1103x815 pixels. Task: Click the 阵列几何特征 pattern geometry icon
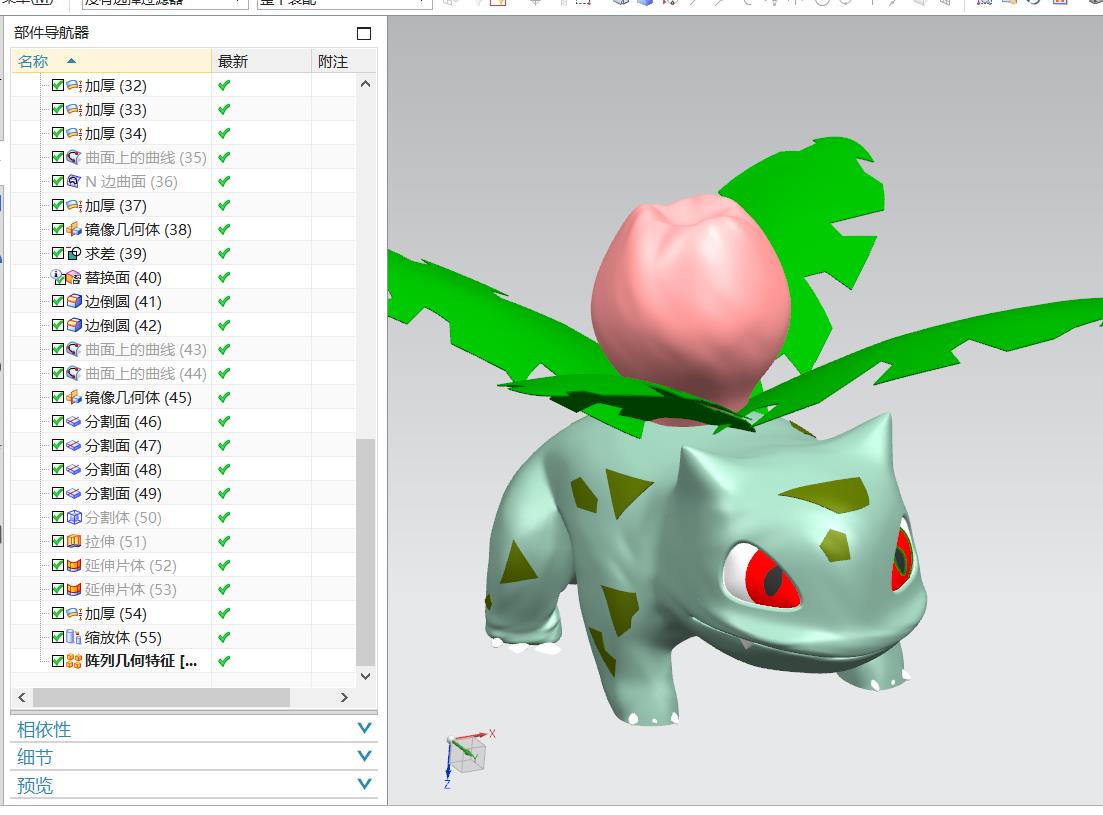pos(74,662)
